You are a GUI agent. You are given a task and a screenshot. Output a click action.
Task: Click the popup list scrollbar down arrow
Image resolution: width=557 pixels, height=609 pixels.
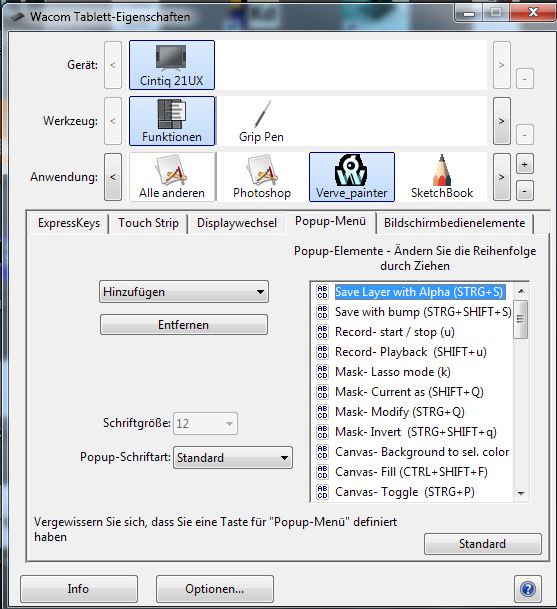pyautogui.click(x=521, y=493)
